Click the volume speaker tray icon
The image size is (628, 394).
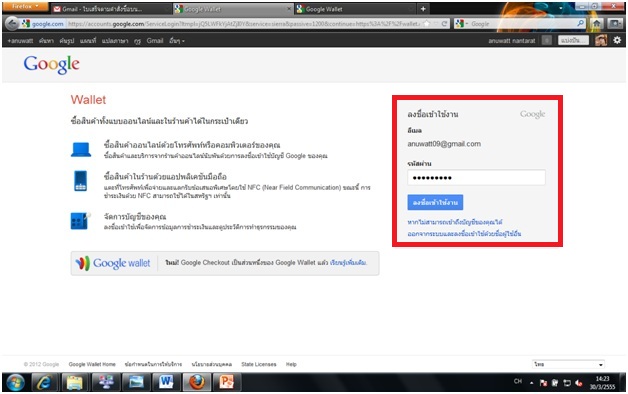[579, 383]
